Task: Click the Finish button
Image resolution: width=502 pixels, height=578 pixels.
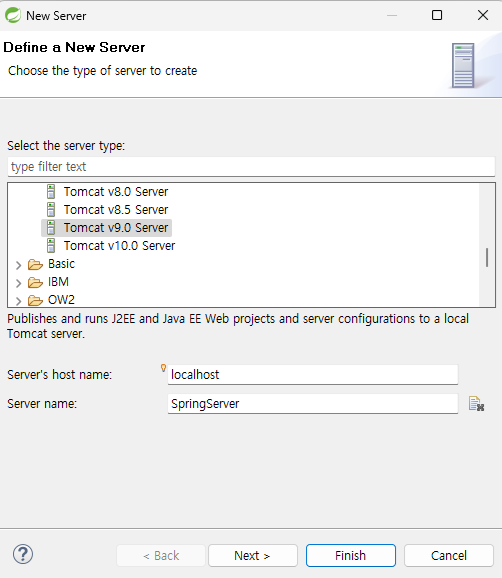Action: (351, 556)
